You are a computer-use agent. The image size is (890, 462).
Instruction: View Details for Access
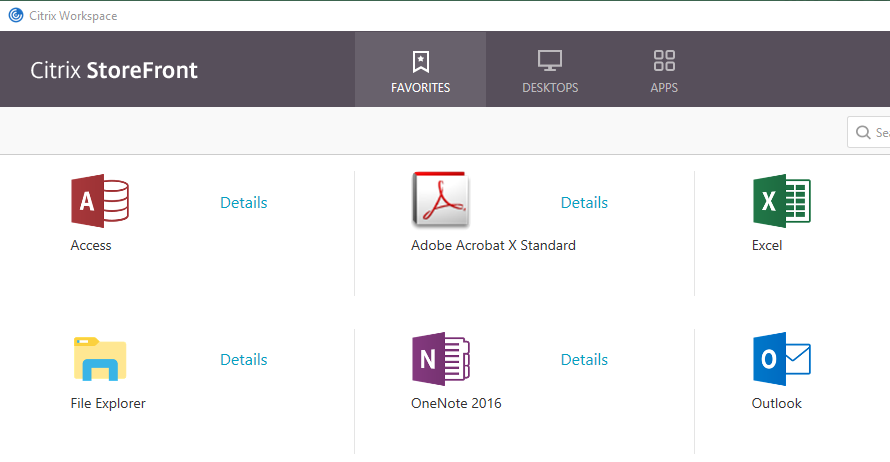click(x=244, y=203)
